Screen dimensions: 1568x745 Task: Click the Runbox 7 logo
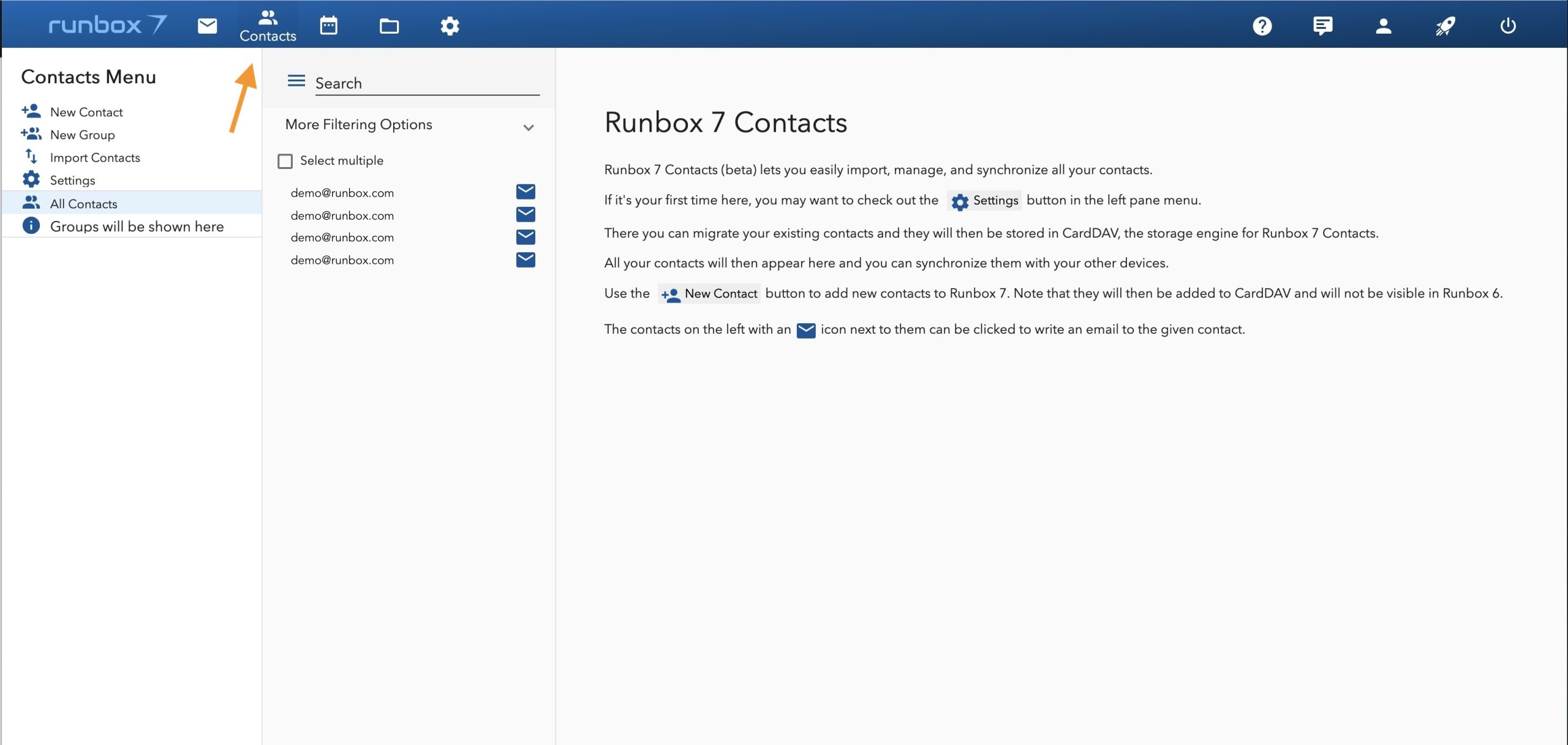click(x=108, y=24)
